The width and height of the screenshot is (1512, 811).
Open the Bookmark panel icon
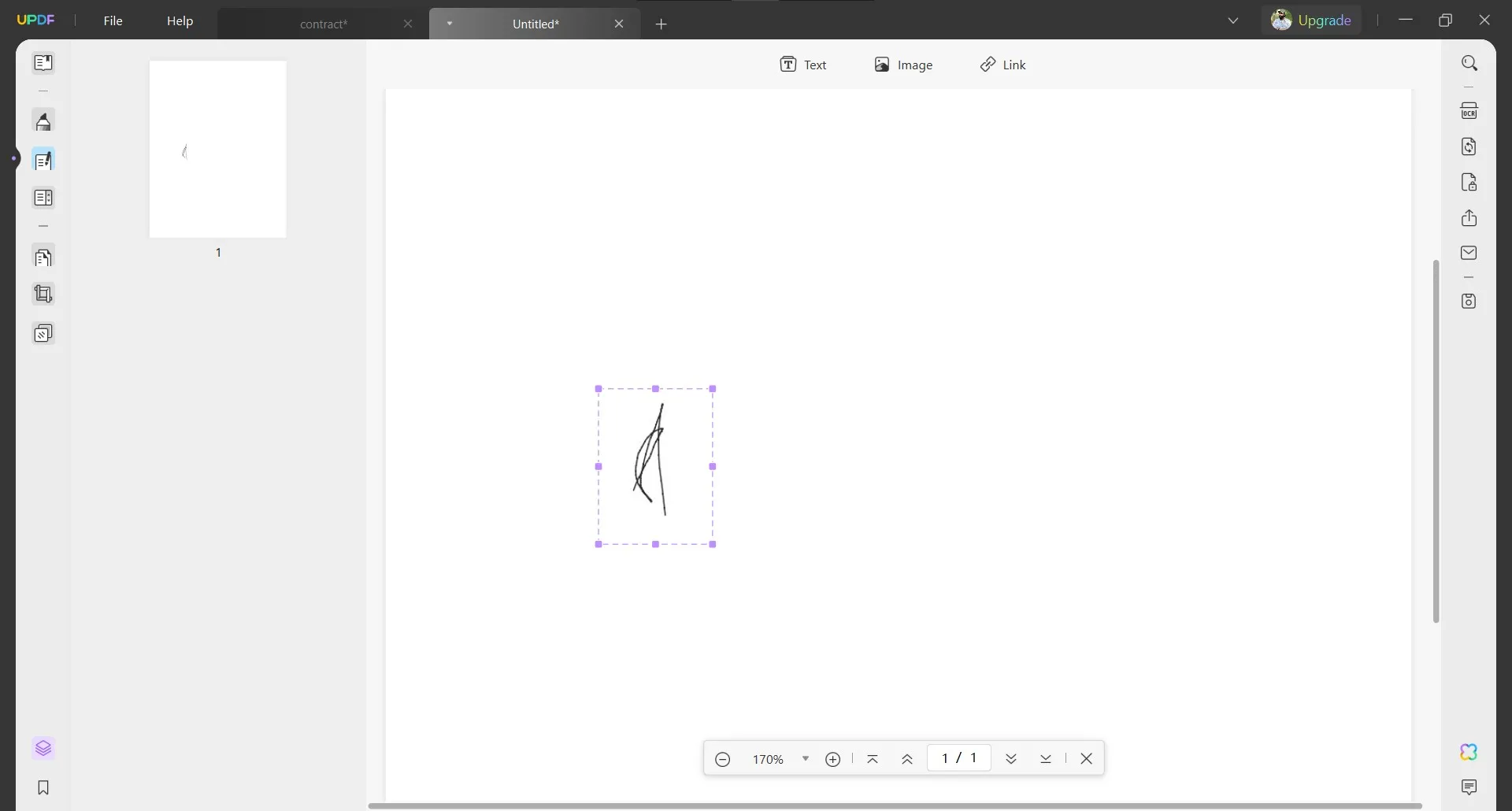coord(43,788)
